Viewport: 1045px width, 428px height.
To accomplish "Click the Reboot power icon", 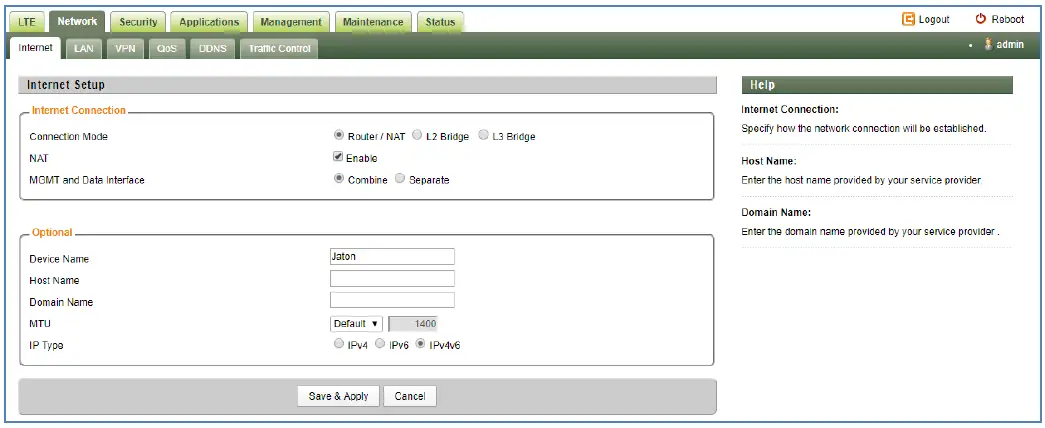I will click(980, 19).
